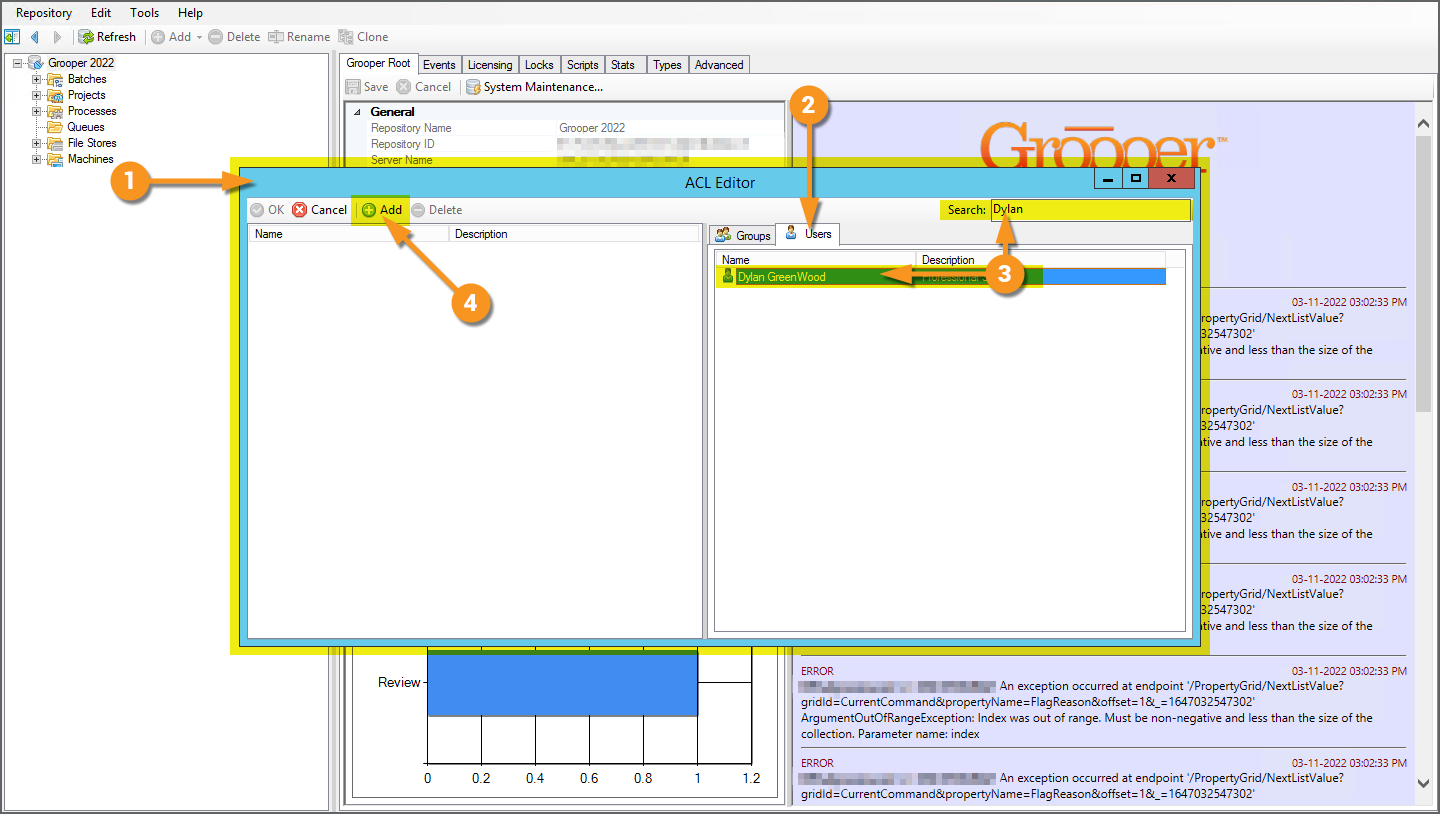Click Cancel in the Grooper Root toolbar

tap(424, 87)
